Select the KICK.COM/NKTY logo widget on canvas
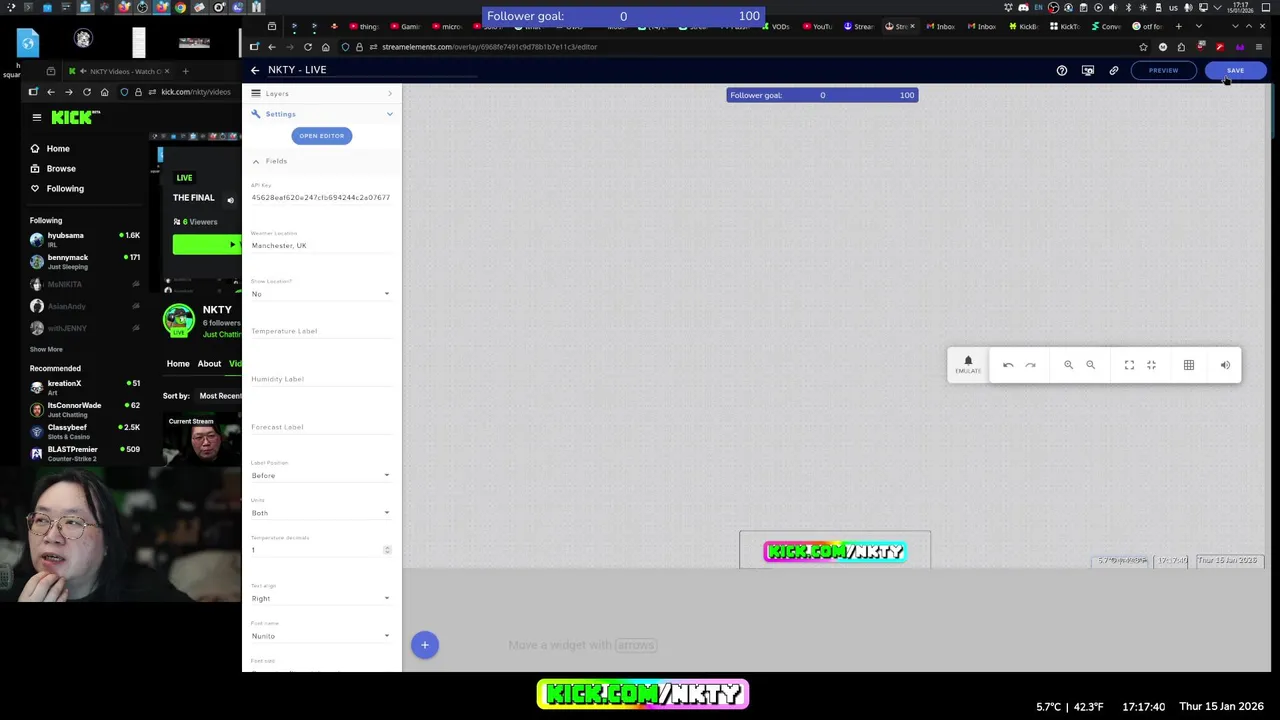The image size is (1280, 720). pos(835,551)
